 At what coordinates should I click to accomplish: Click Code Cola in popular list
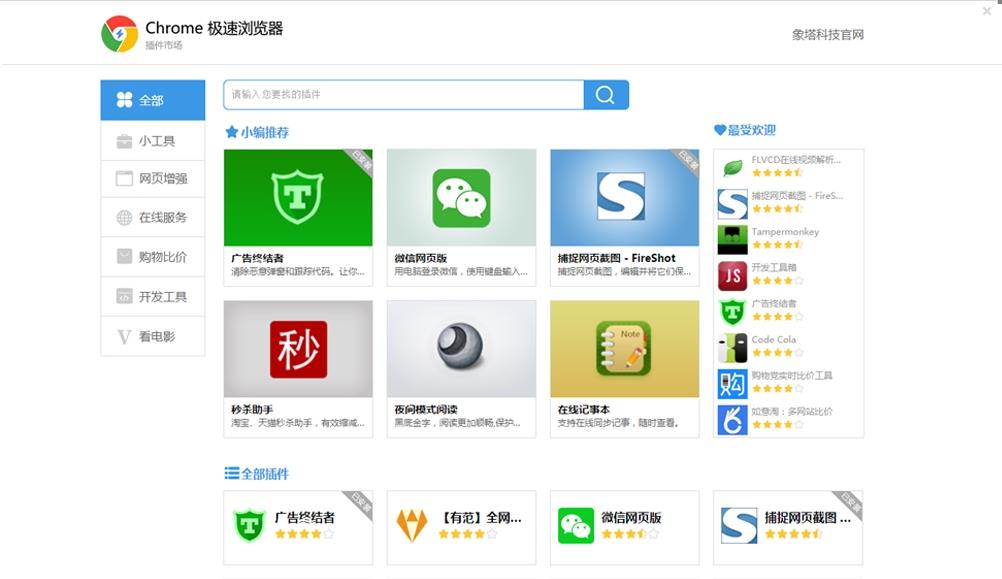point(774,340)
